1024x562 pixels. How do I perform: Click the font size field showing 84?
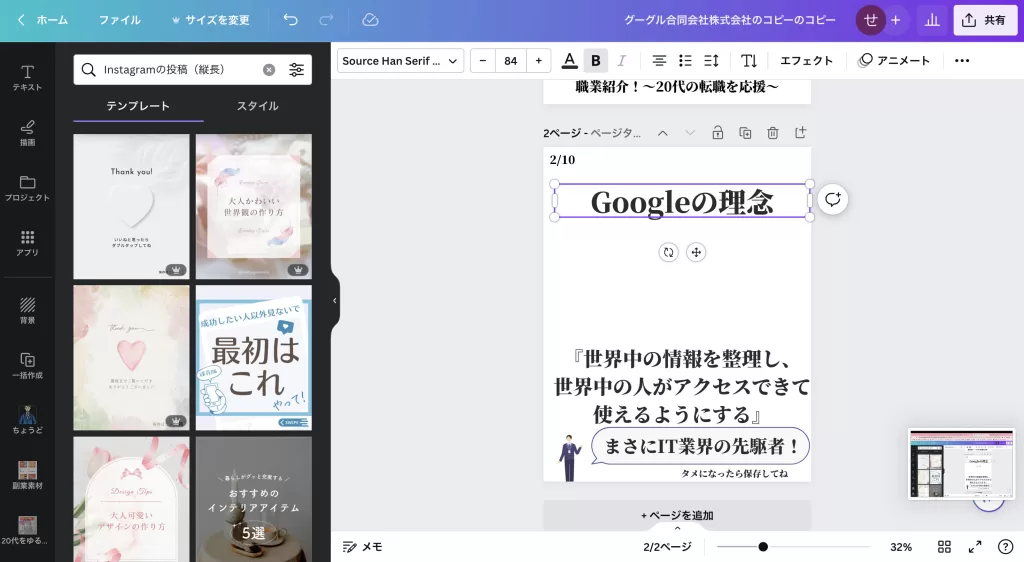pyautogui.click(x=511, y=61)
